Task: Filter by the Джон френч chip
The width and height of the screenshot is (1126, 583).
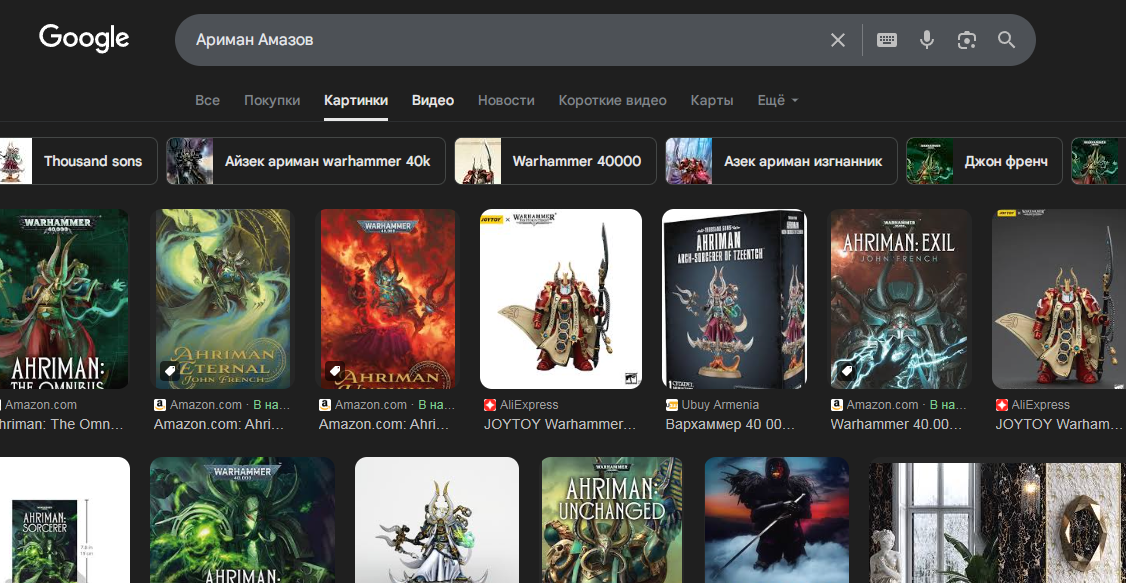Action: tap(984, 161)
